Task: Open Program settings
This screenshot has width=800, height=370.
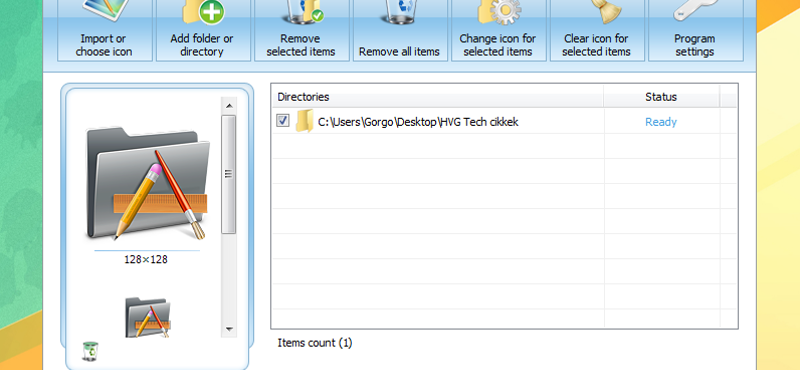Action: pos(695,31)
